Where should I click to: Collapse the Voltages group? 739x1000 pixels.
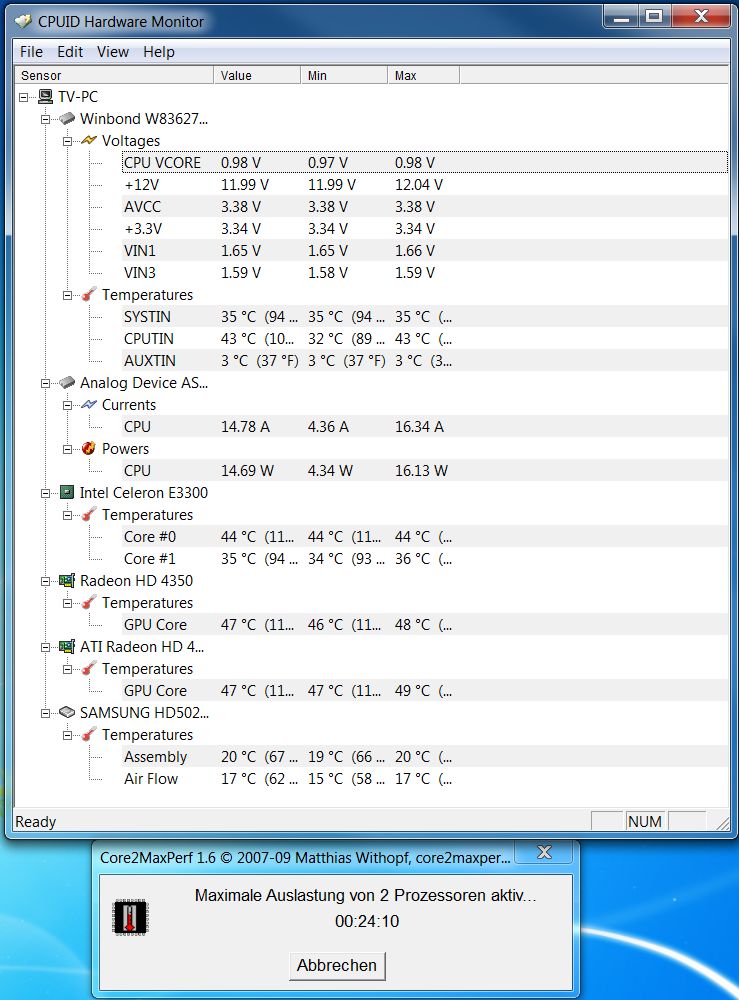pyautogui.click(x=67, y=142)
